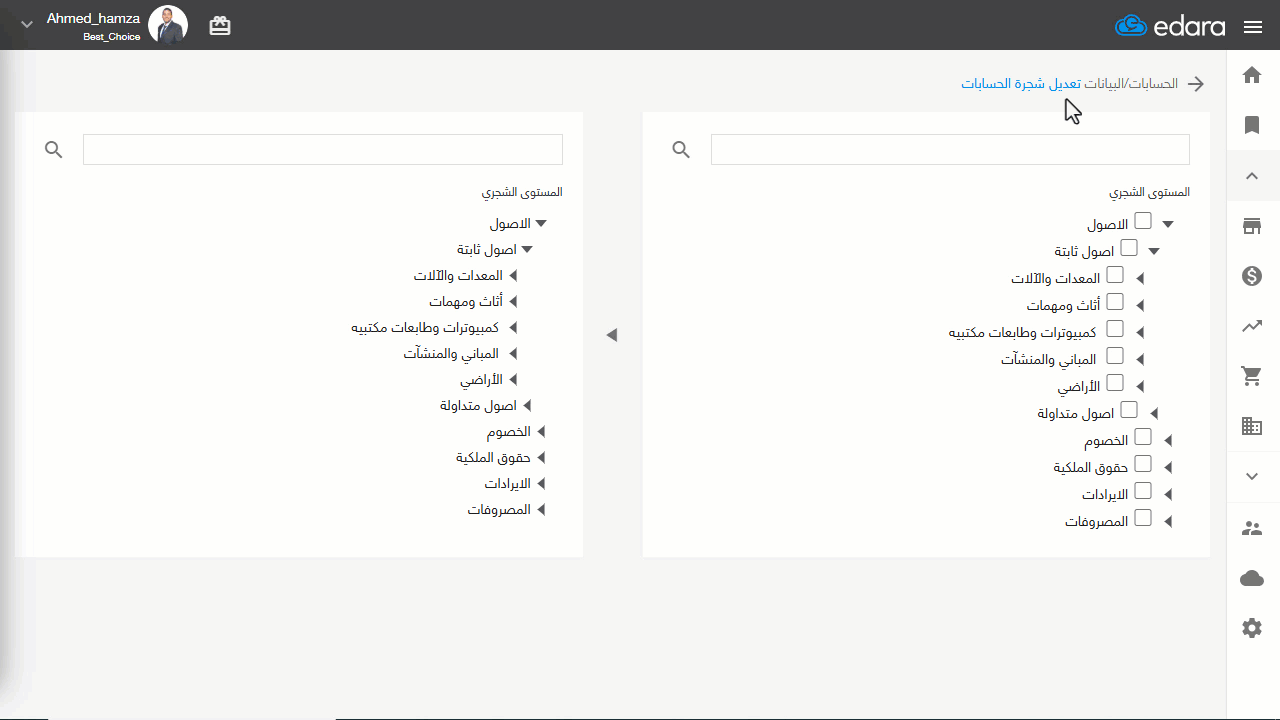Check the الاصول checkbox
This screenshot has height=720, width=1280.
tap(1142, 221)
